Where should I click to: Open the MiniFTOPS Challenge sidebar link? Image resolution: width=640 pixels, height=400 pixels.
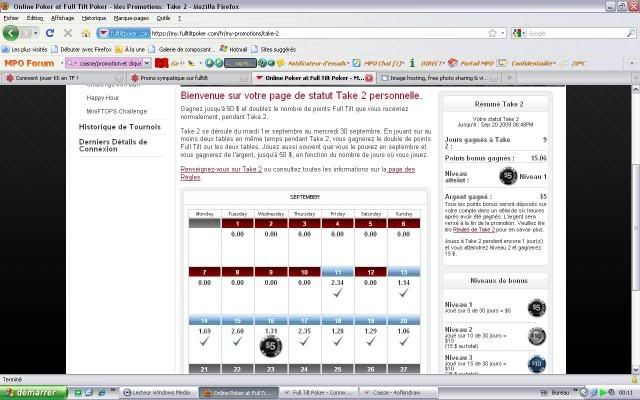(117, 111)
